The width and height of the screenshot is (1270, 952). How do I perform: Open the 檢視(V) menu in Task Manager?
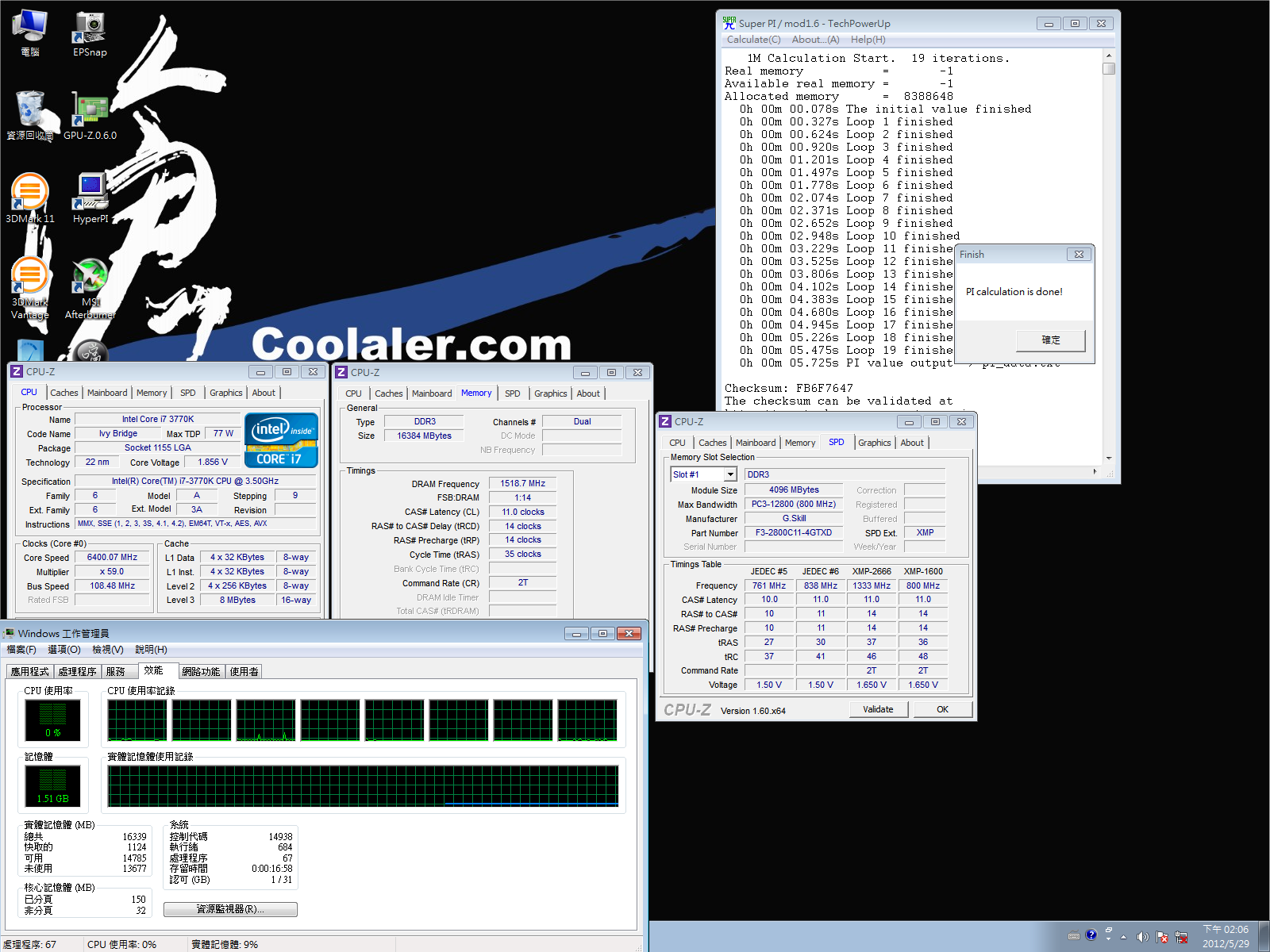[108, 650]
